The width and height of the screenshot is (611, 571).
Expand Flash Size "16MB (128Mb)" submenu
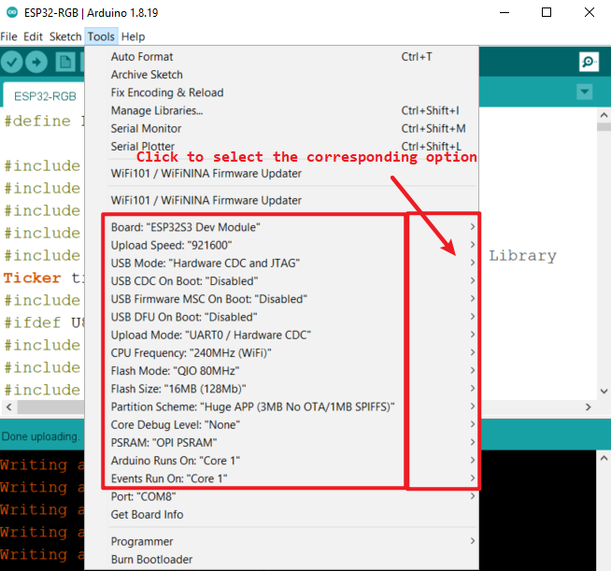pos(281,389)
